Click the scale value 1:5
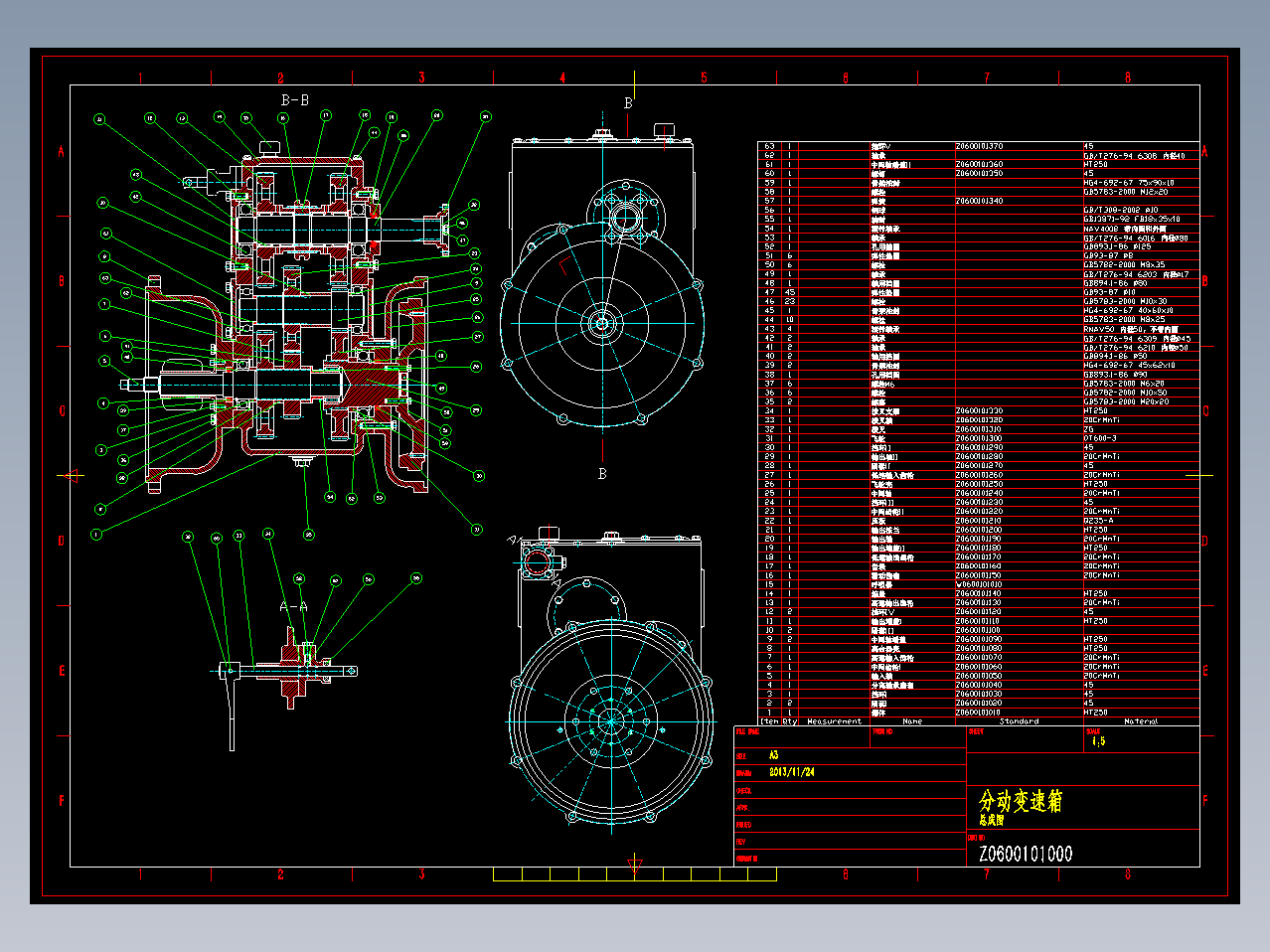 tap(1098, 741)
